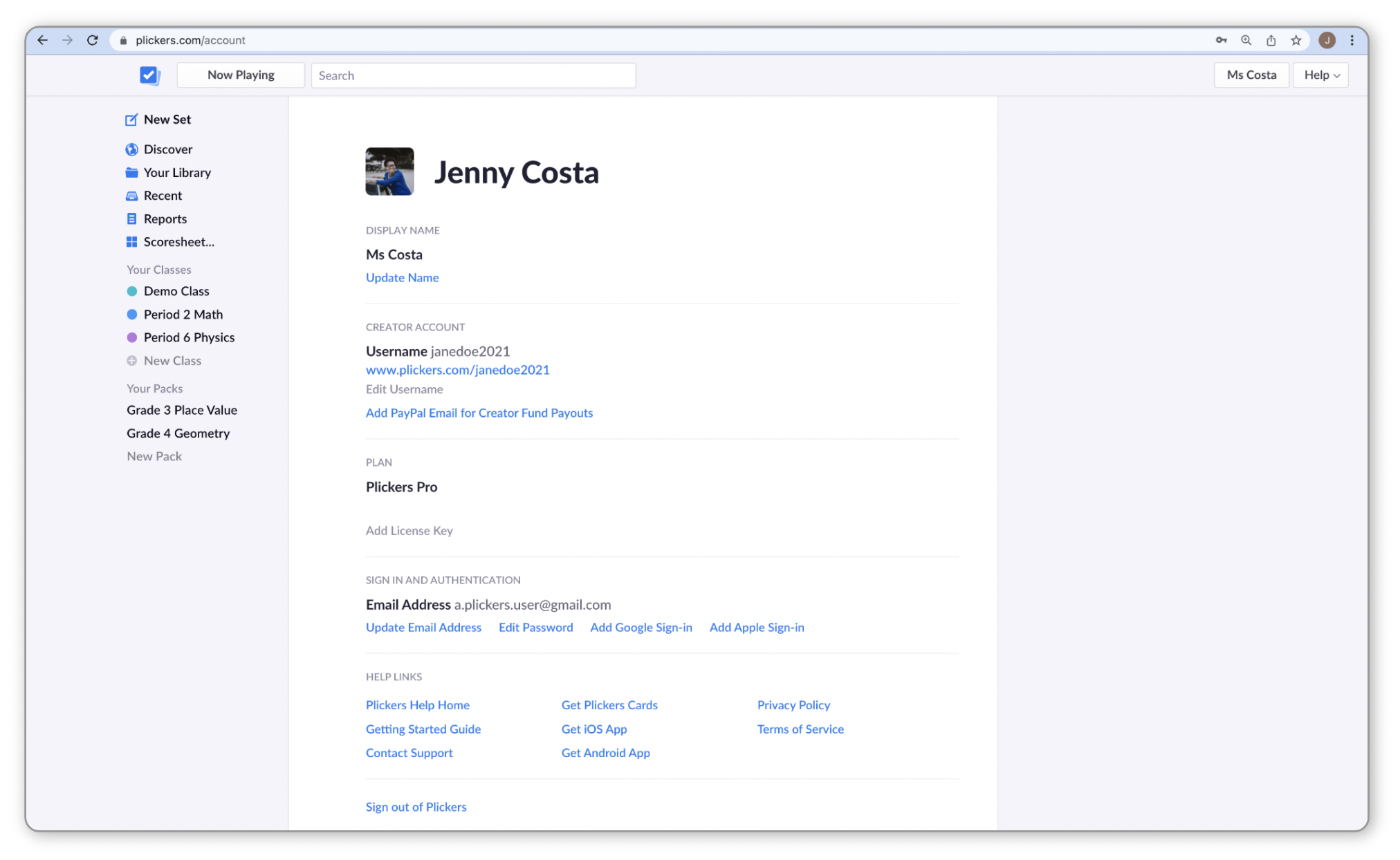
Task: Click the browser address bar URL
Action: pyautogui.click(x=190, y=40)
